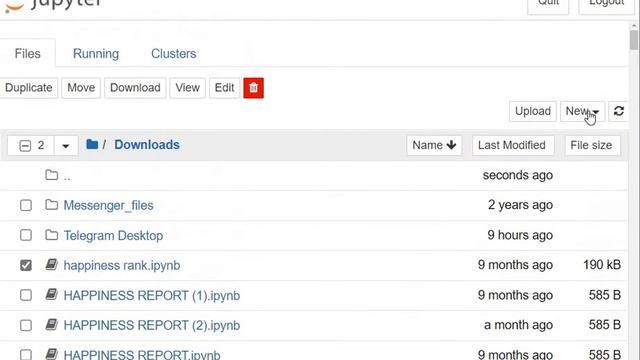Click the '9 hours ago' modified text

pyautogui.click(x=520, y=235)
